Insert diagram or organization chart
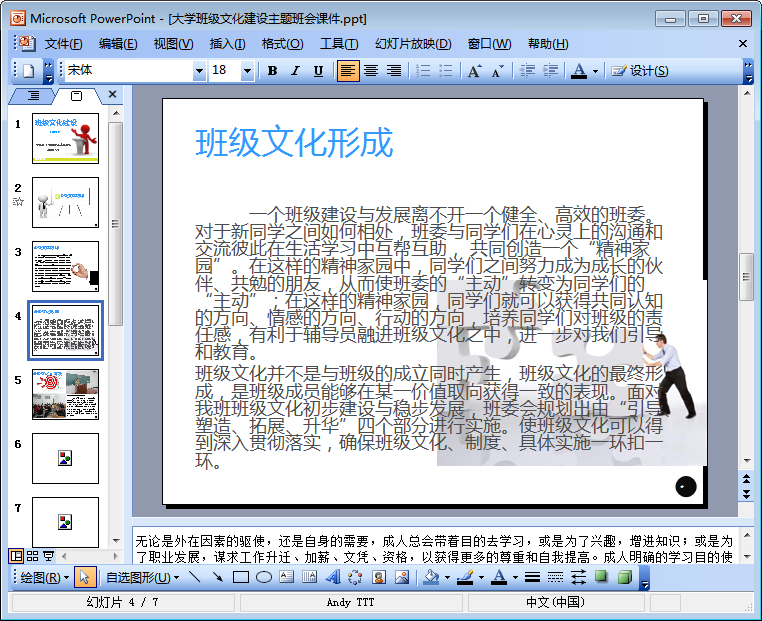 click(355, 577)
